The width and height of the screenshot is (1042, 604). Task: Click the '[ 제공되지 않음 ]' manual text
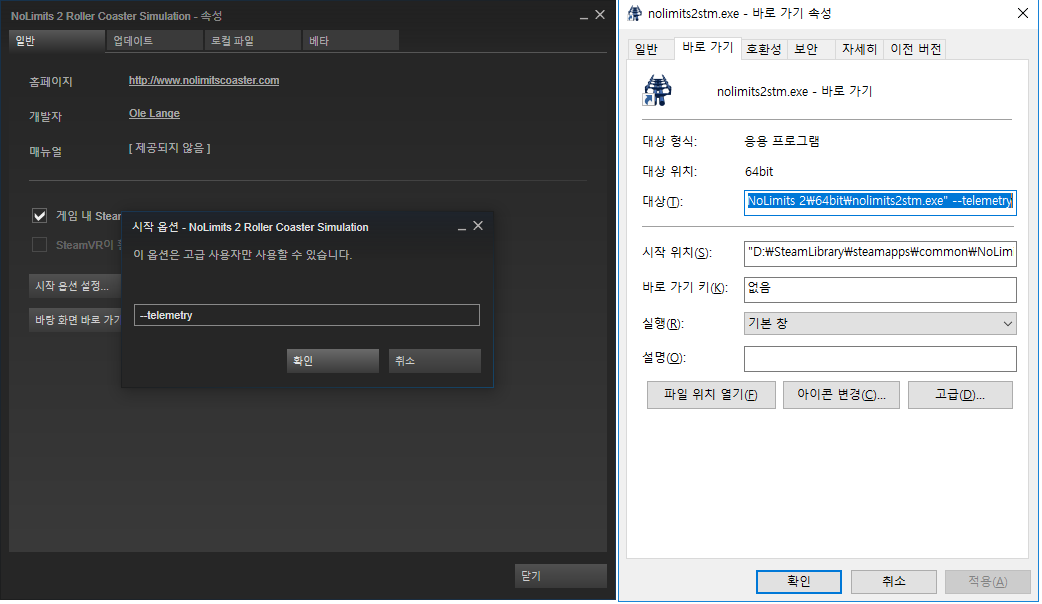click(169, 148)
